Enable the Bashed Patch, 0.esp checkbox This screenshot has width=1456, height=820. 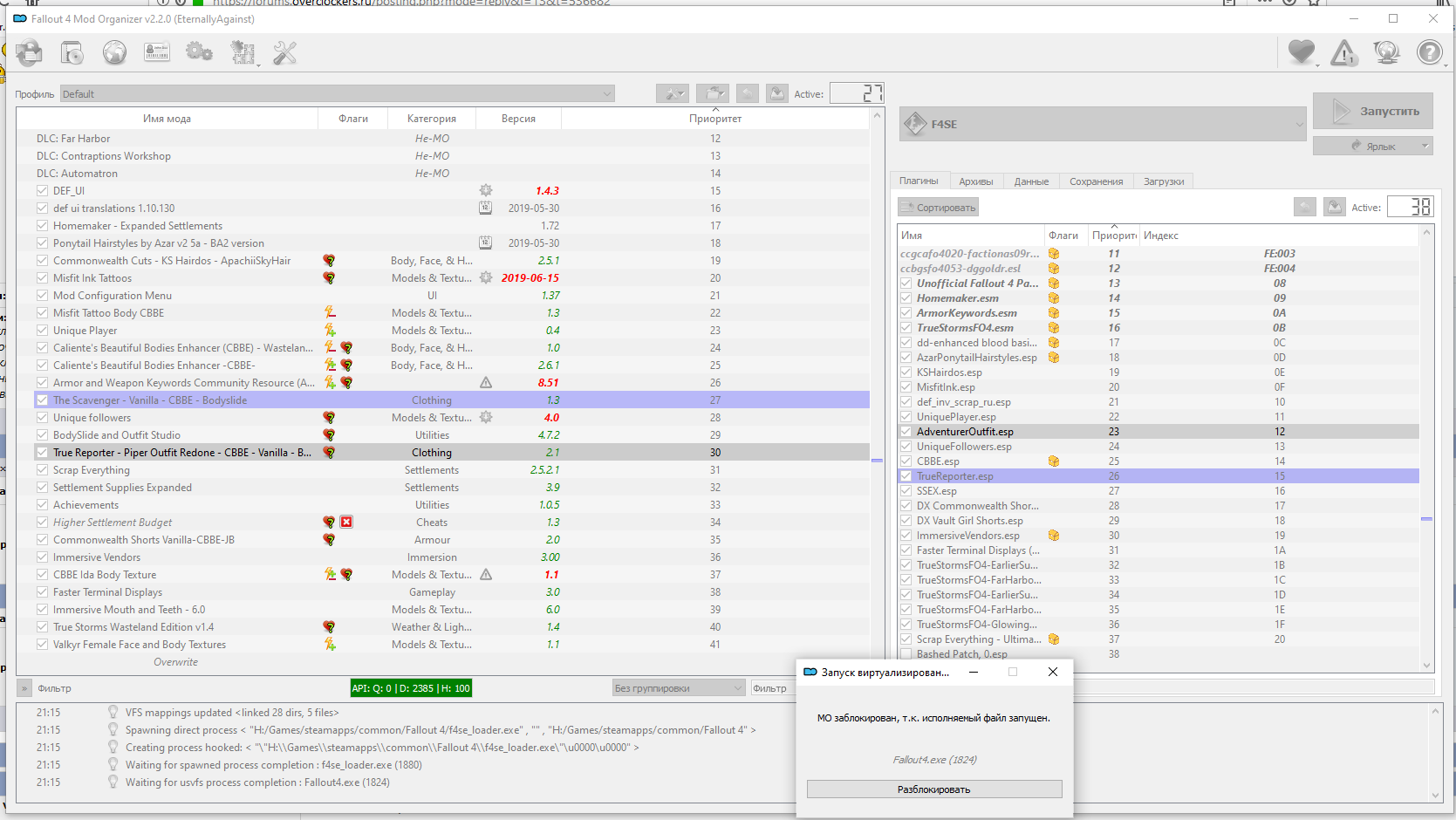906,654
